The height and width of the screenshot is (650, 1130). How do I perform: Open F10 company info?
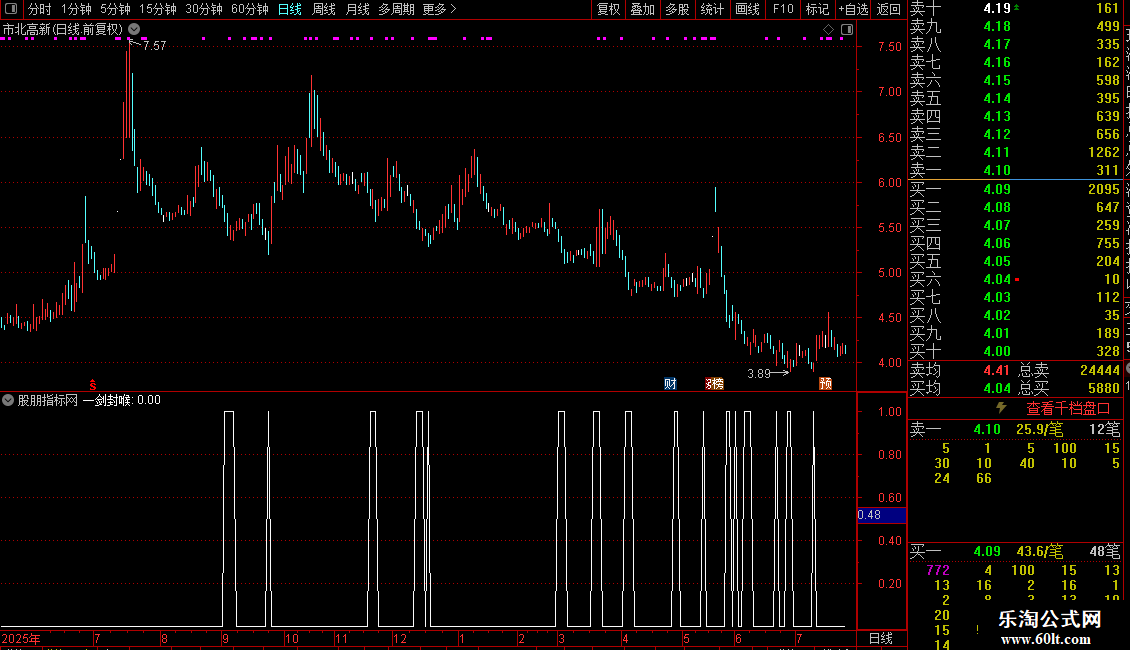(x=783, y=9)
